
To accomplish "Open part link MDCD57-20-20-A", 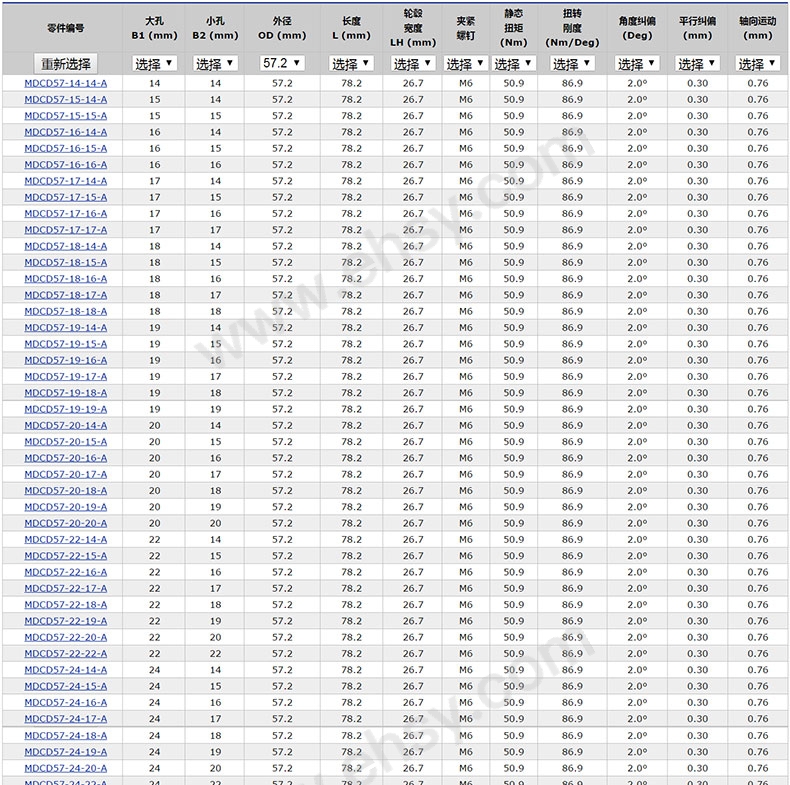I will coord(65,524).
